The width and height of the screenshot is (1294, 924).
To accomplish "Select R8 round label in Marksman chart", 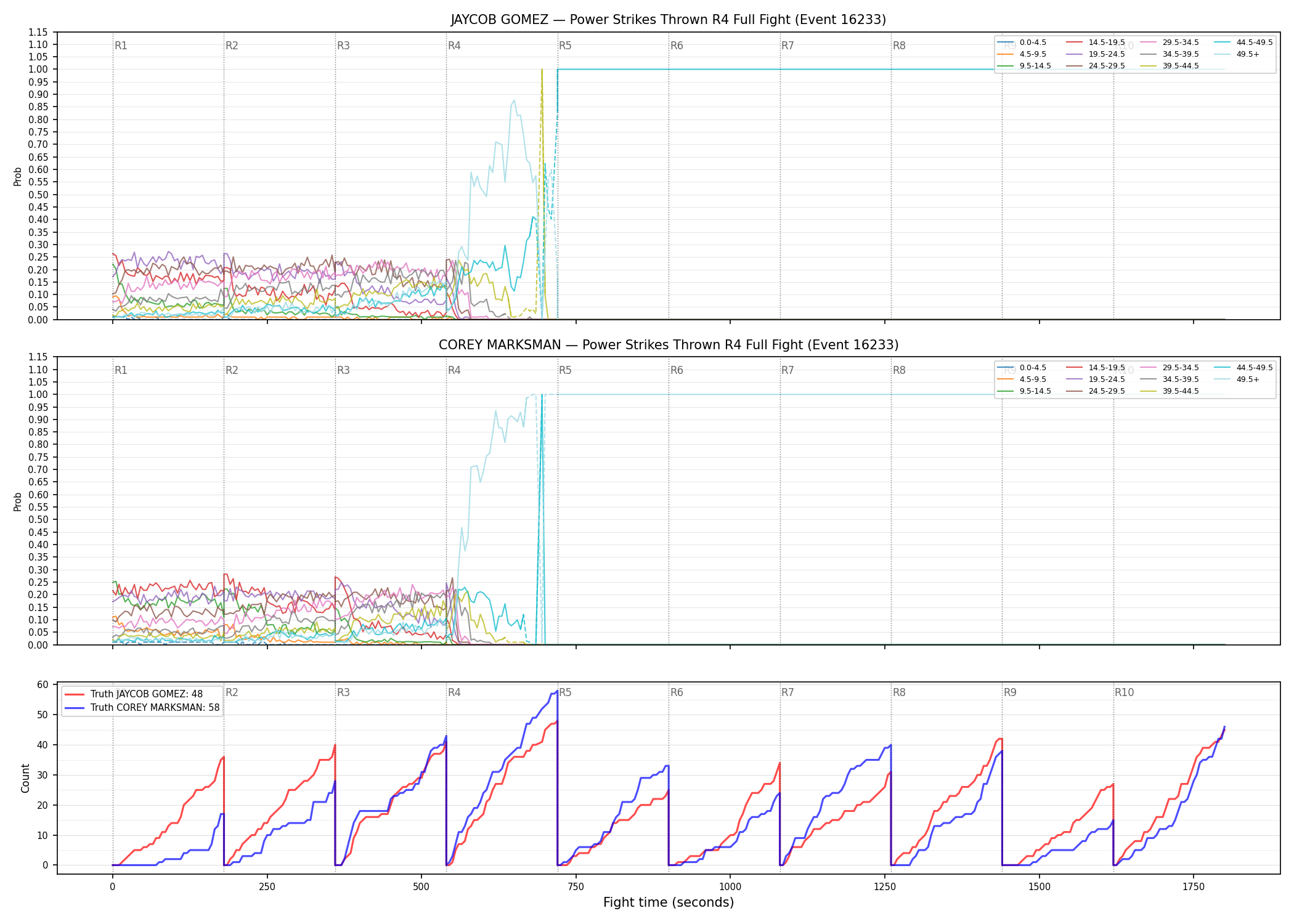I will coord(899,370).
